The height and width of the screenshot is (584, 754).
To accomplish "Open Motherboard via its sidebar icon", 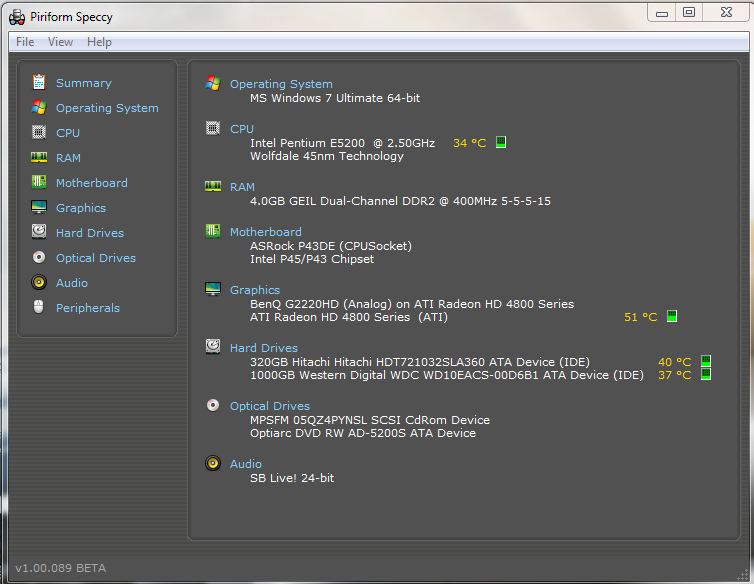I will 39,182.
